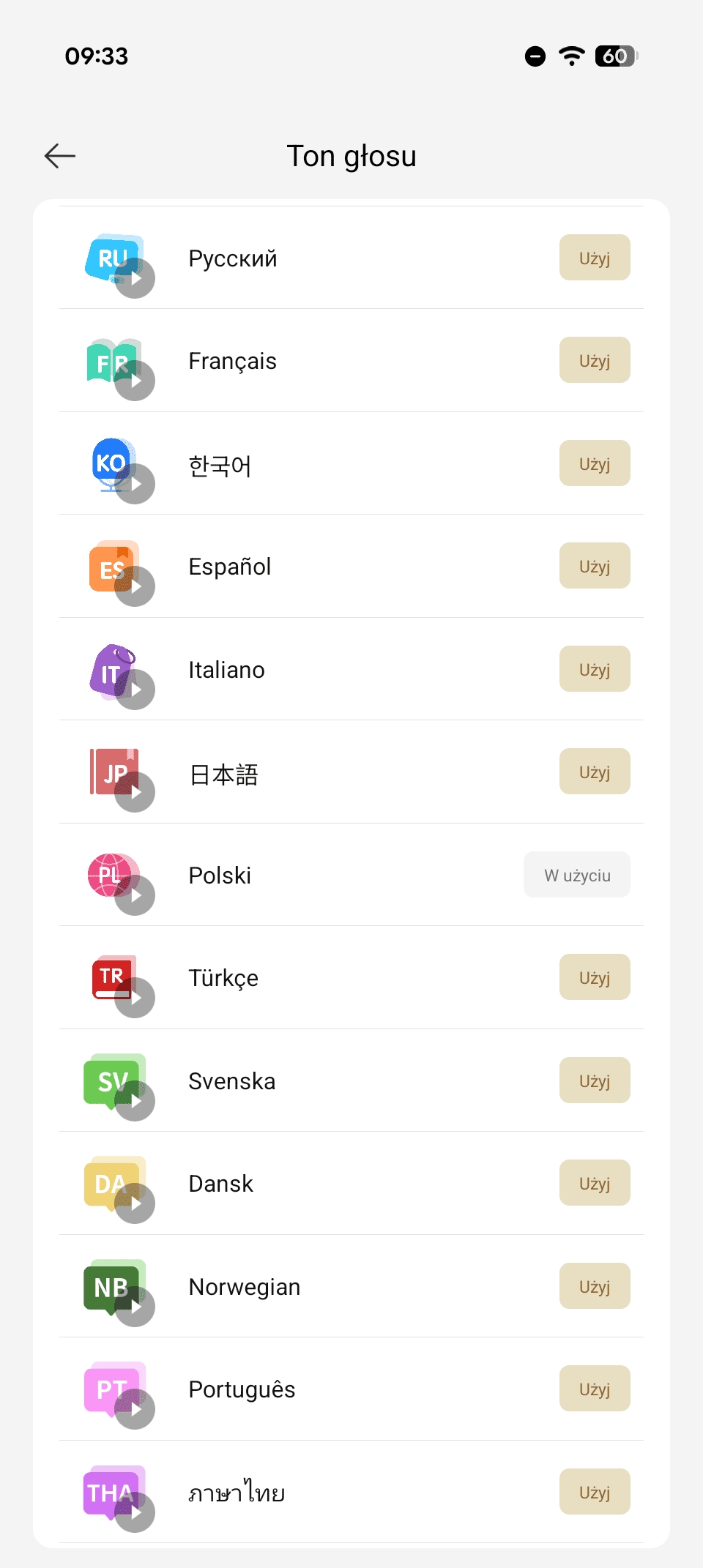The height and width of the screenshot is (1568, 703).
Task: Tap the Svenska SV speech bubble icon
Action: tap(111, 1080)
